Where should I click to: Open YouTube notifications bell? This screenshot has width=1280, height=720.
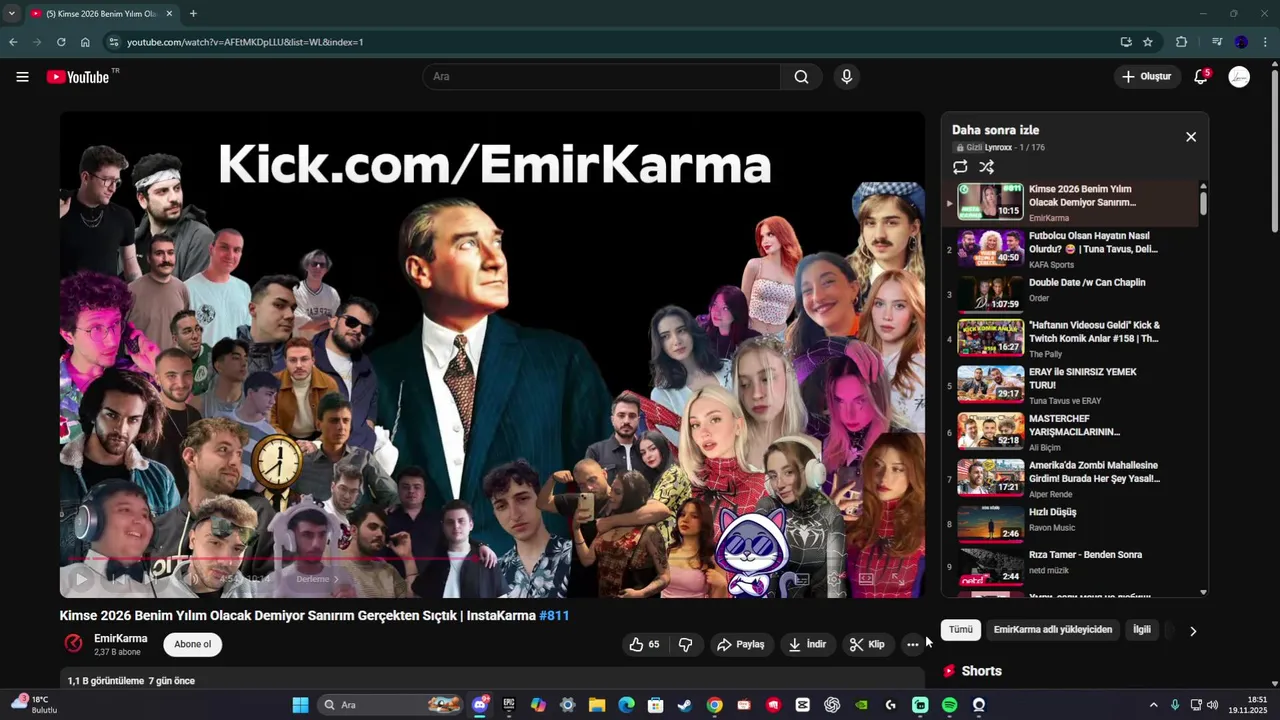pyautogui.click(x=1201, y=77)
